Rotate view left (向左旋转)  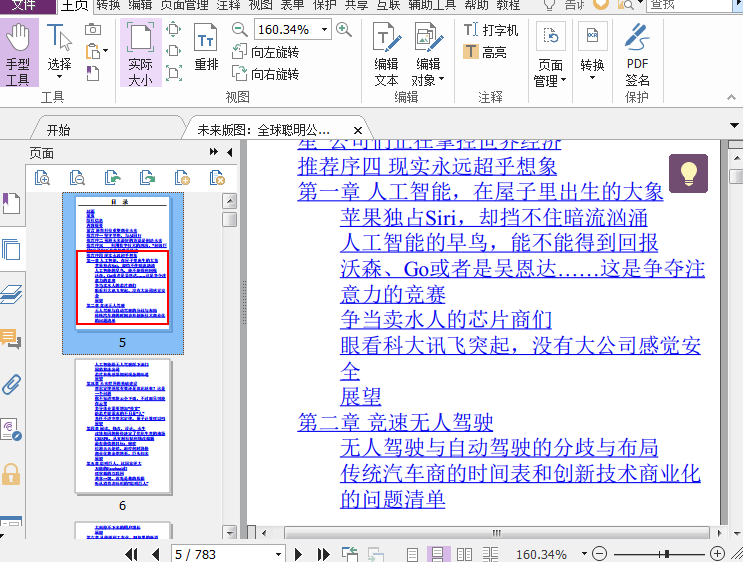click(x=265, y=52)
